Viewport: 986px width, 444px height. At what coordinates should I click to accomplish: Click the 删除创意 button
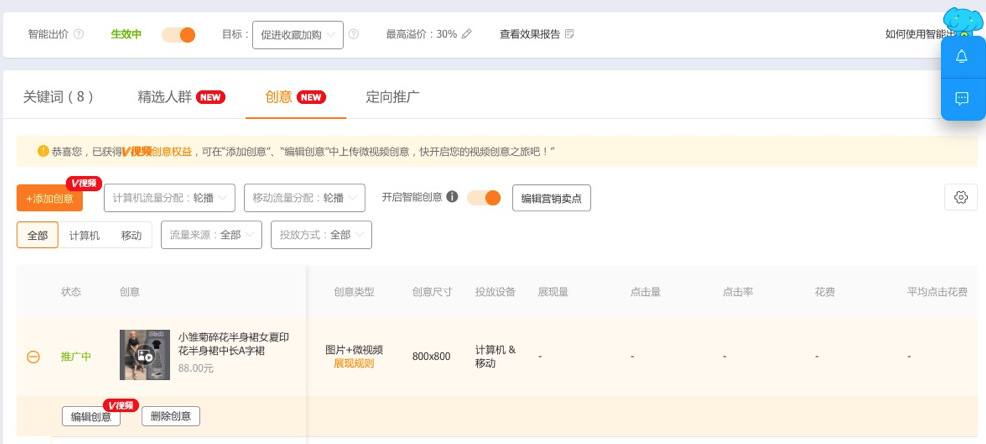(171, 416)
